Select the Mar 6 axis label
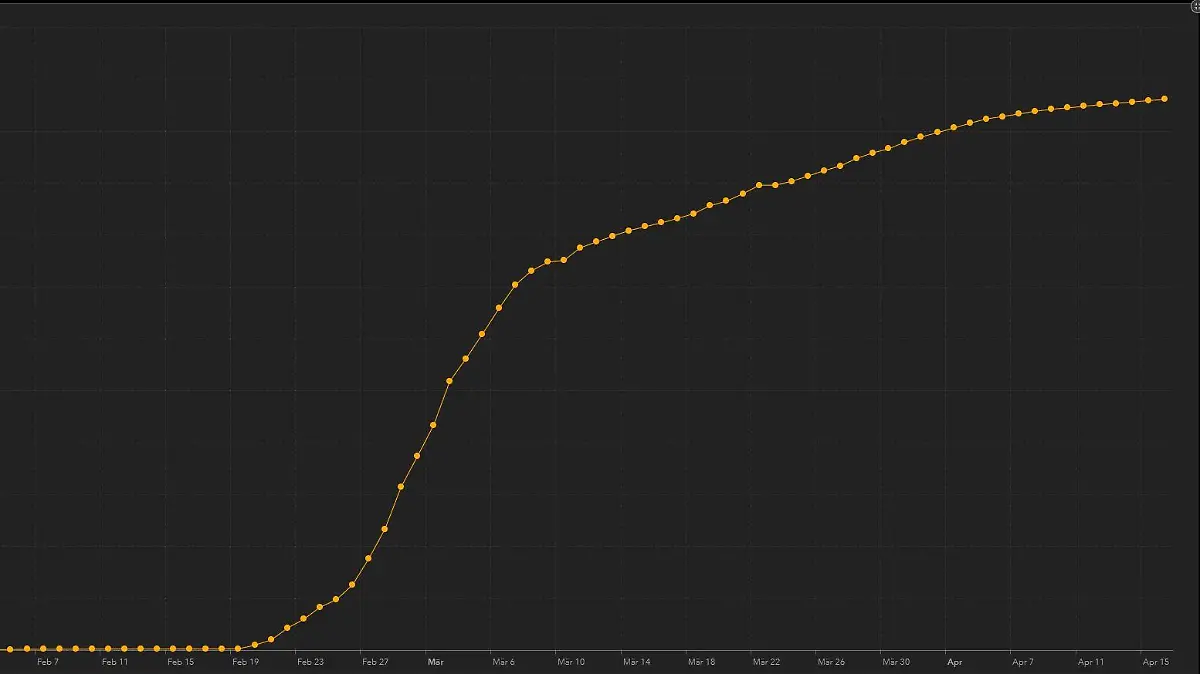The width and height of the screenshot is (1200, 674). [503, 662]
